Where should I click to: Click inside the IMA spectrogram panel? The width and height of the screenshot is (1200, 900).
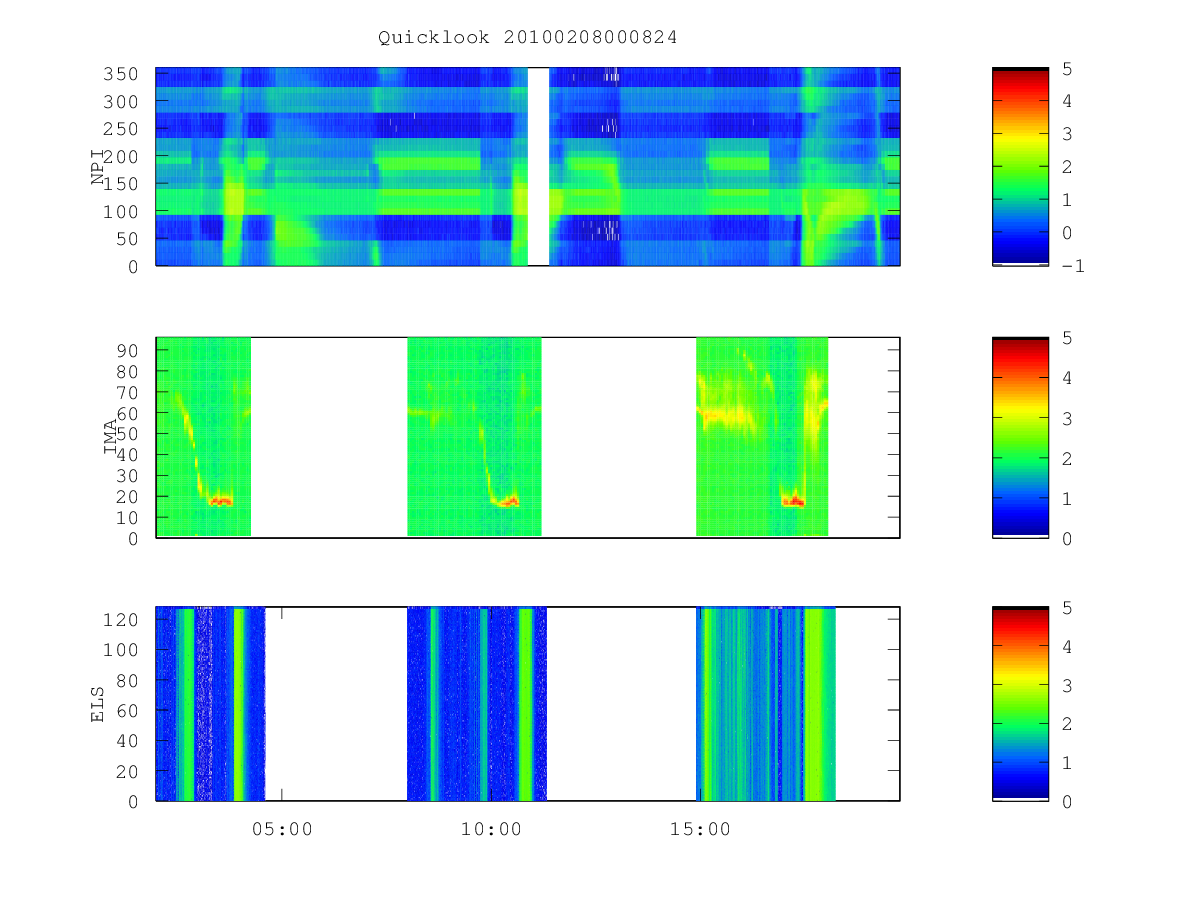(x=528, y=438)
